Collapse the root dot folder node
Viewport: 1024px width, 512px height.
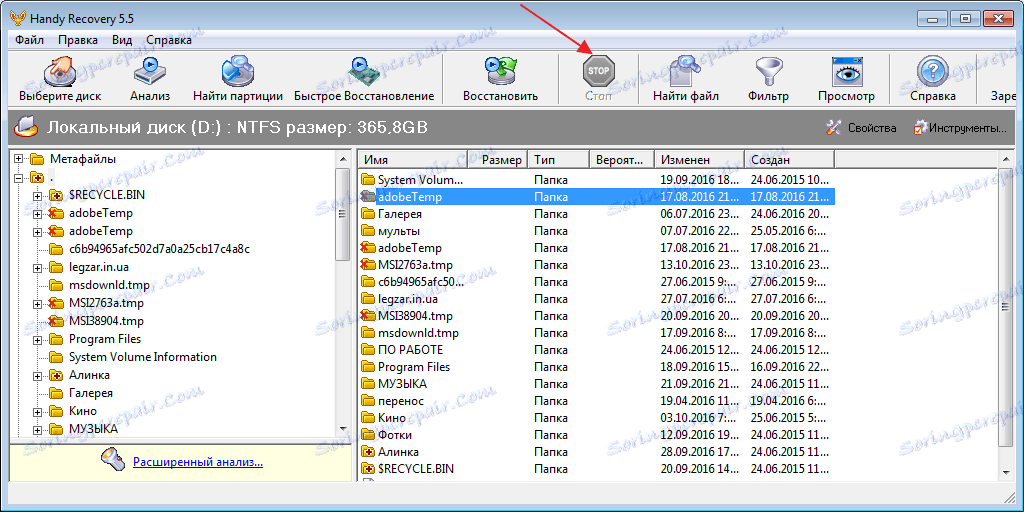18,177
